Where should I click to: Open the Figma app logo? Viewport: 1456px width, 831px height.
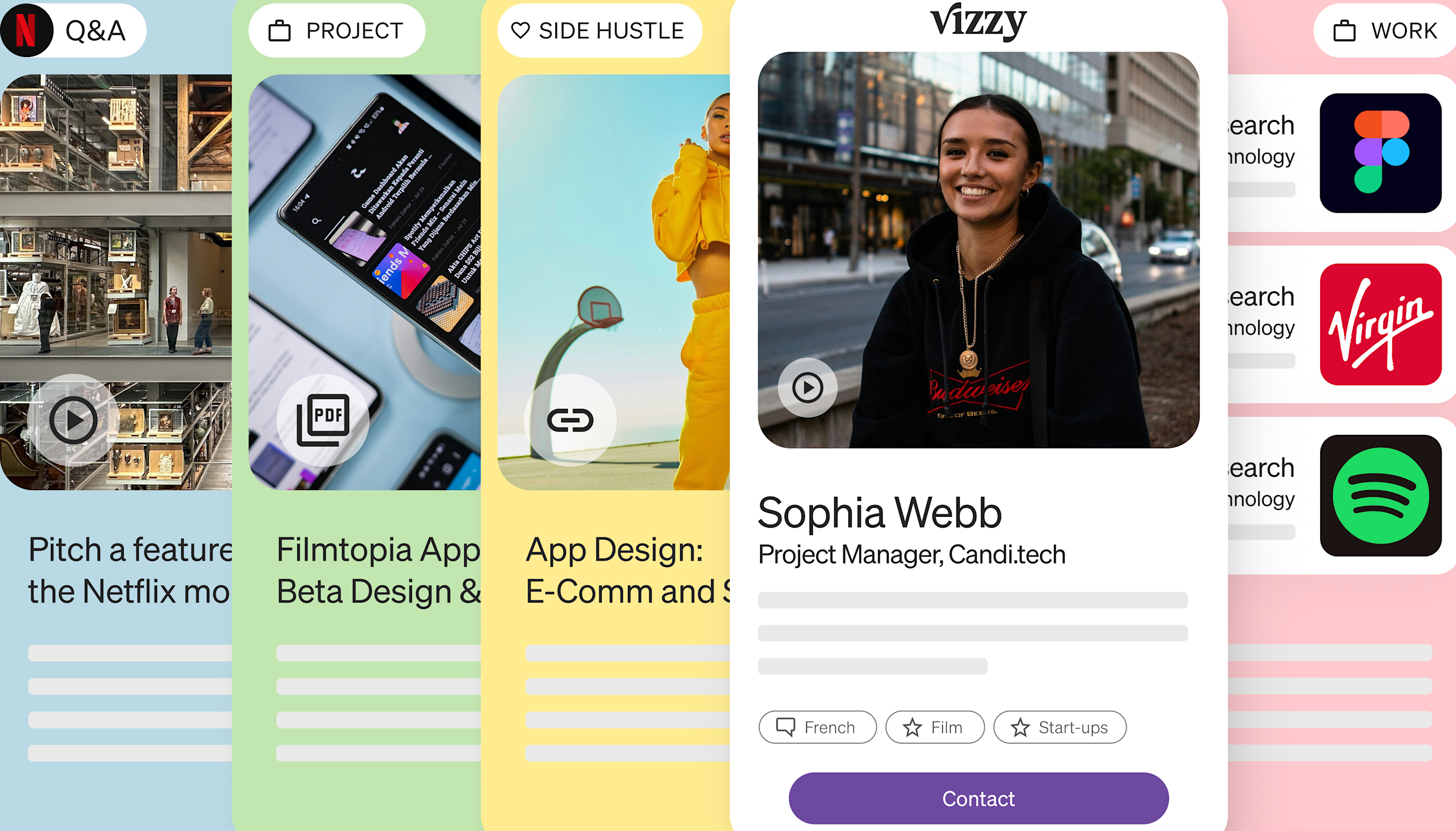tap(1381, 153)
